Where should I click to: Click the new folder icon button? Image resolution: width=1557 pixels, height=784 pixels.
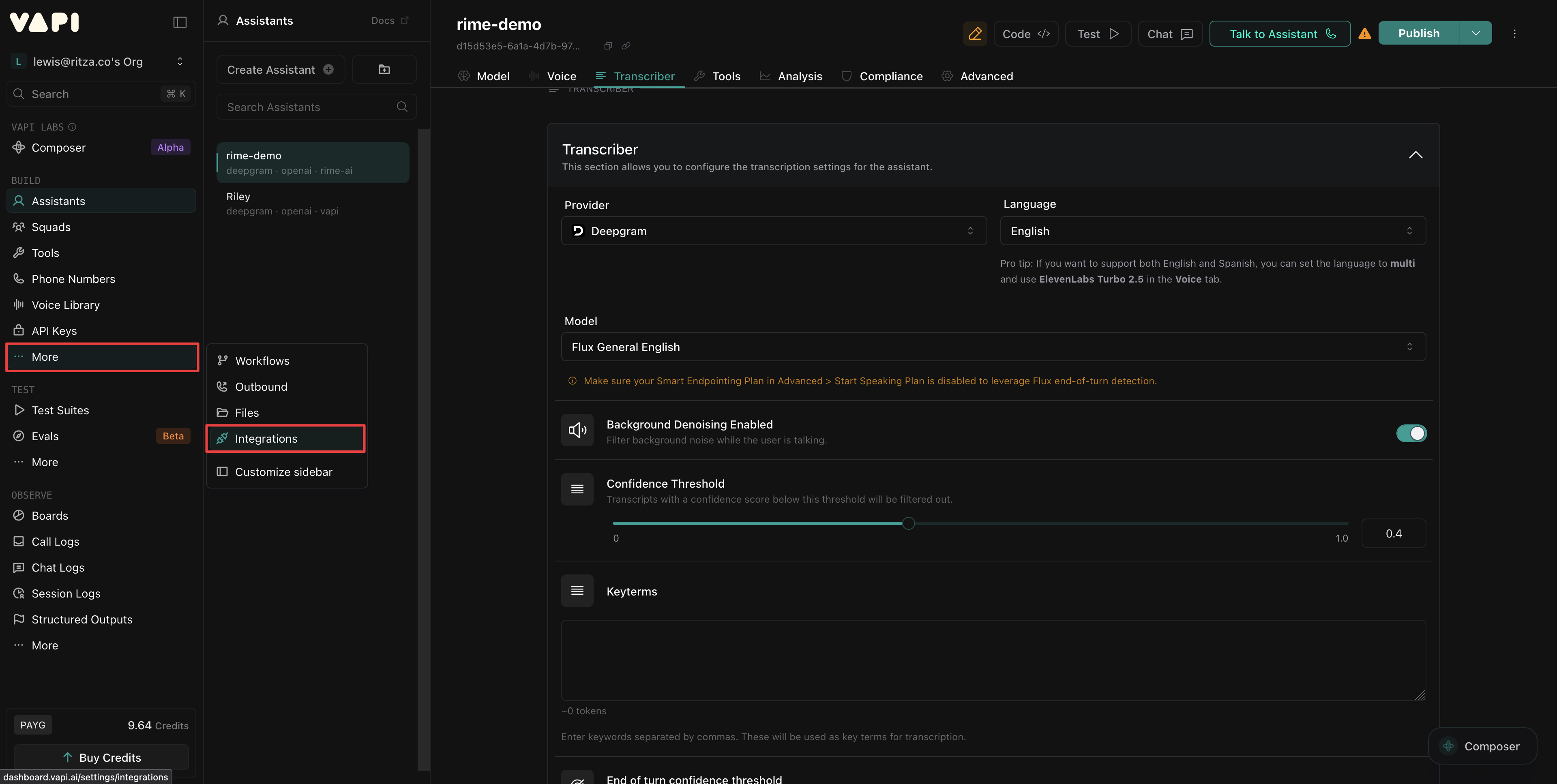(384, 69)
